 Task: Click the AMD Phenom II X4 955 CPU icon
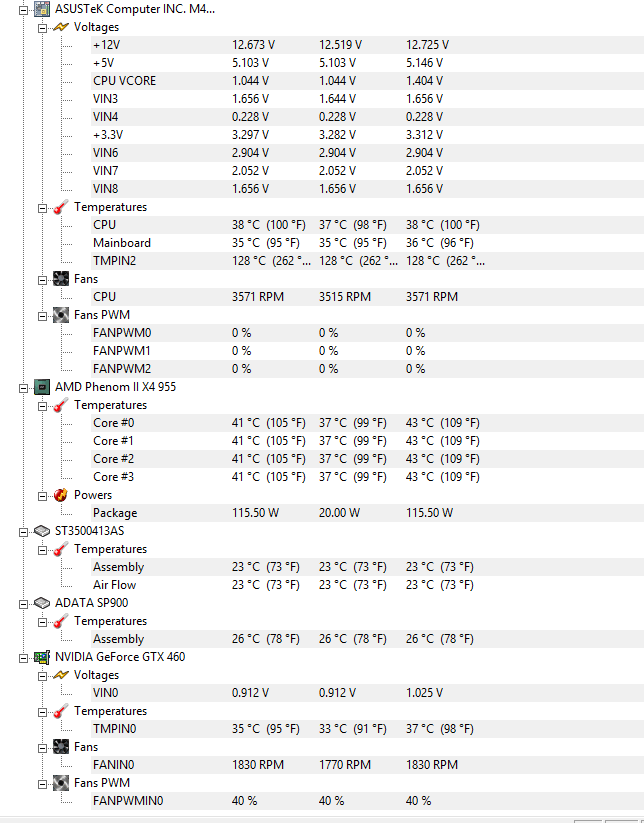(42, 387)
